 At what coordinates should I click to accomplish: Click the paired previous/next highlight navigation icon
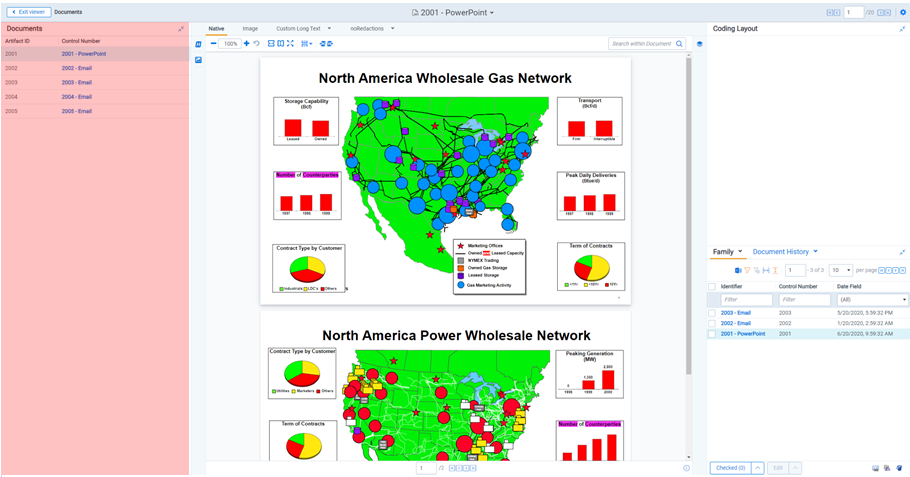[326, 44]
